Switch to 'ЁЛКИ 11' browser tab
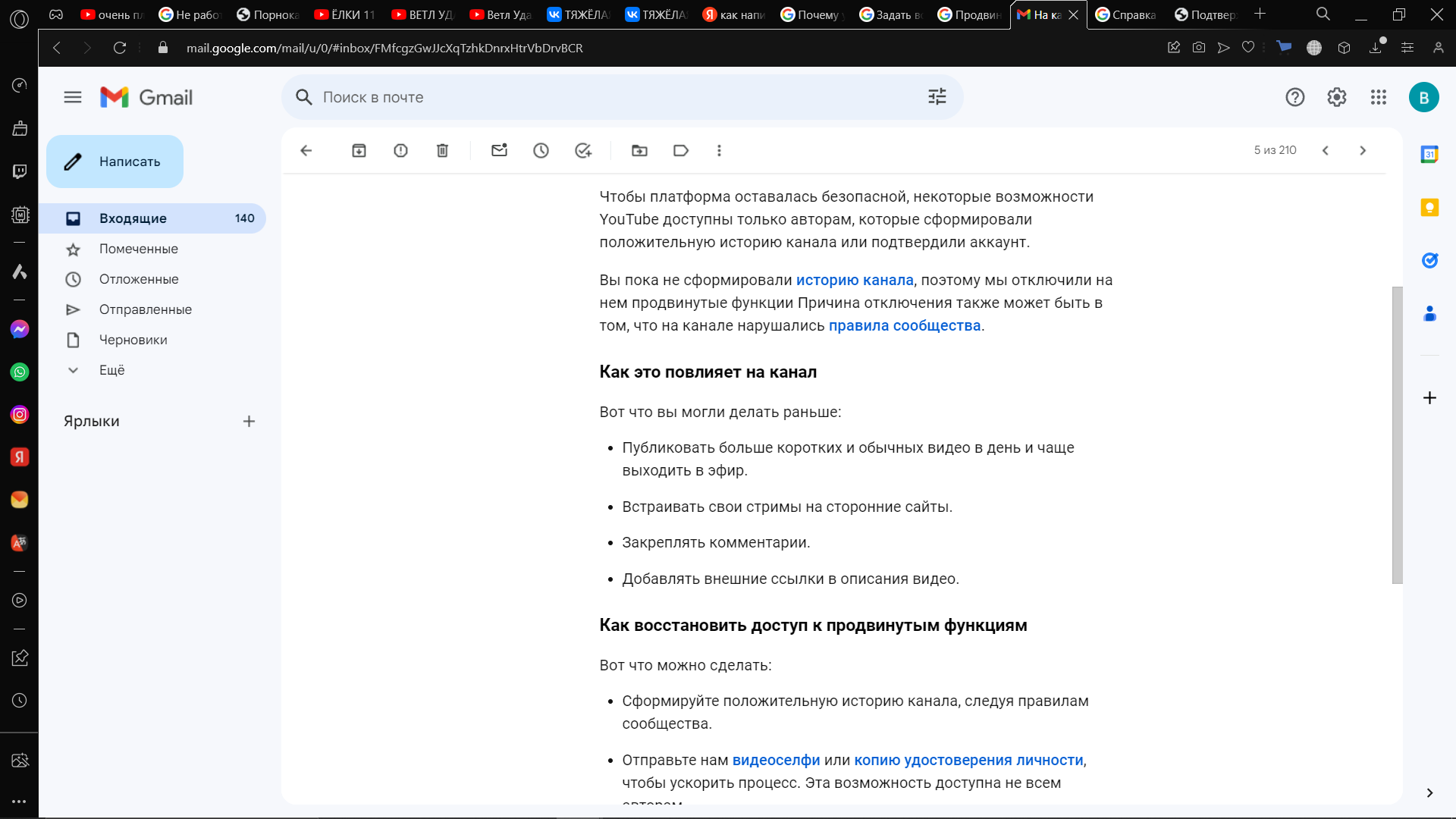 point(345,14)
